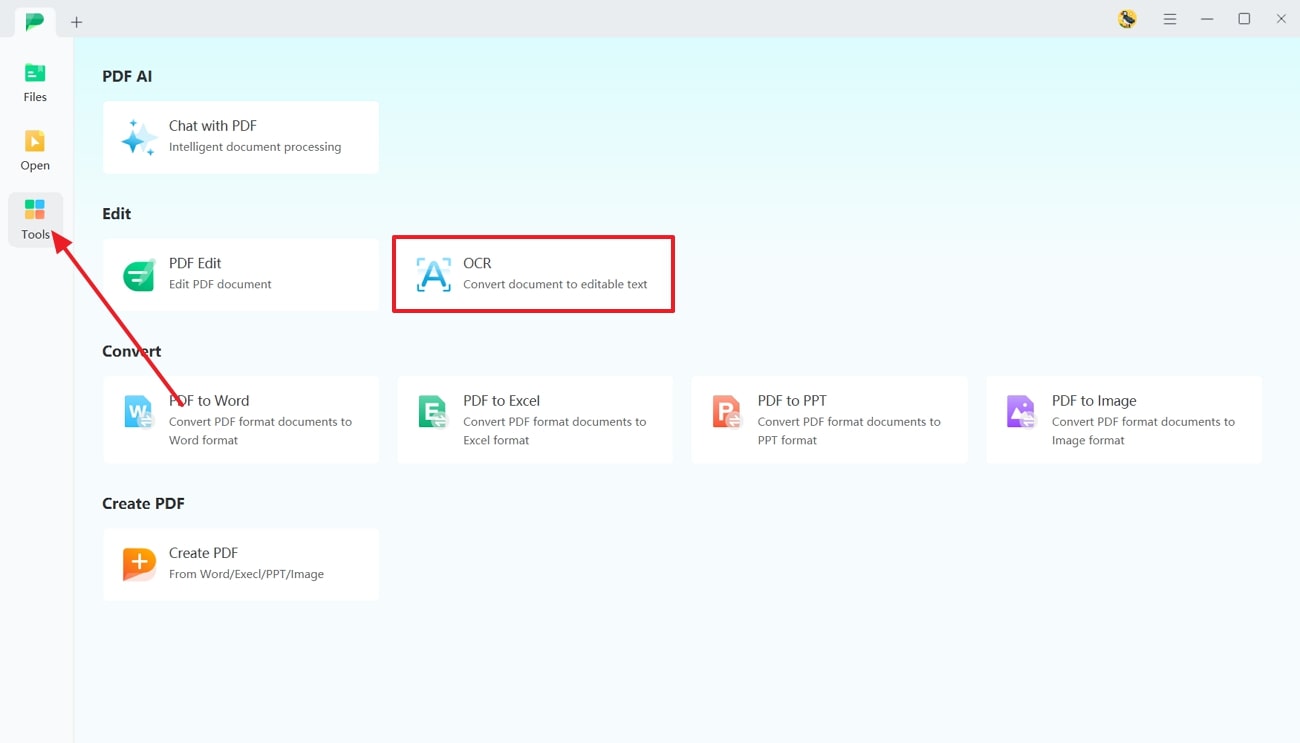This screenshot has height=743, width=1300.
Task: Click the 'PDF AI' section heading
Action: (127, 76)
